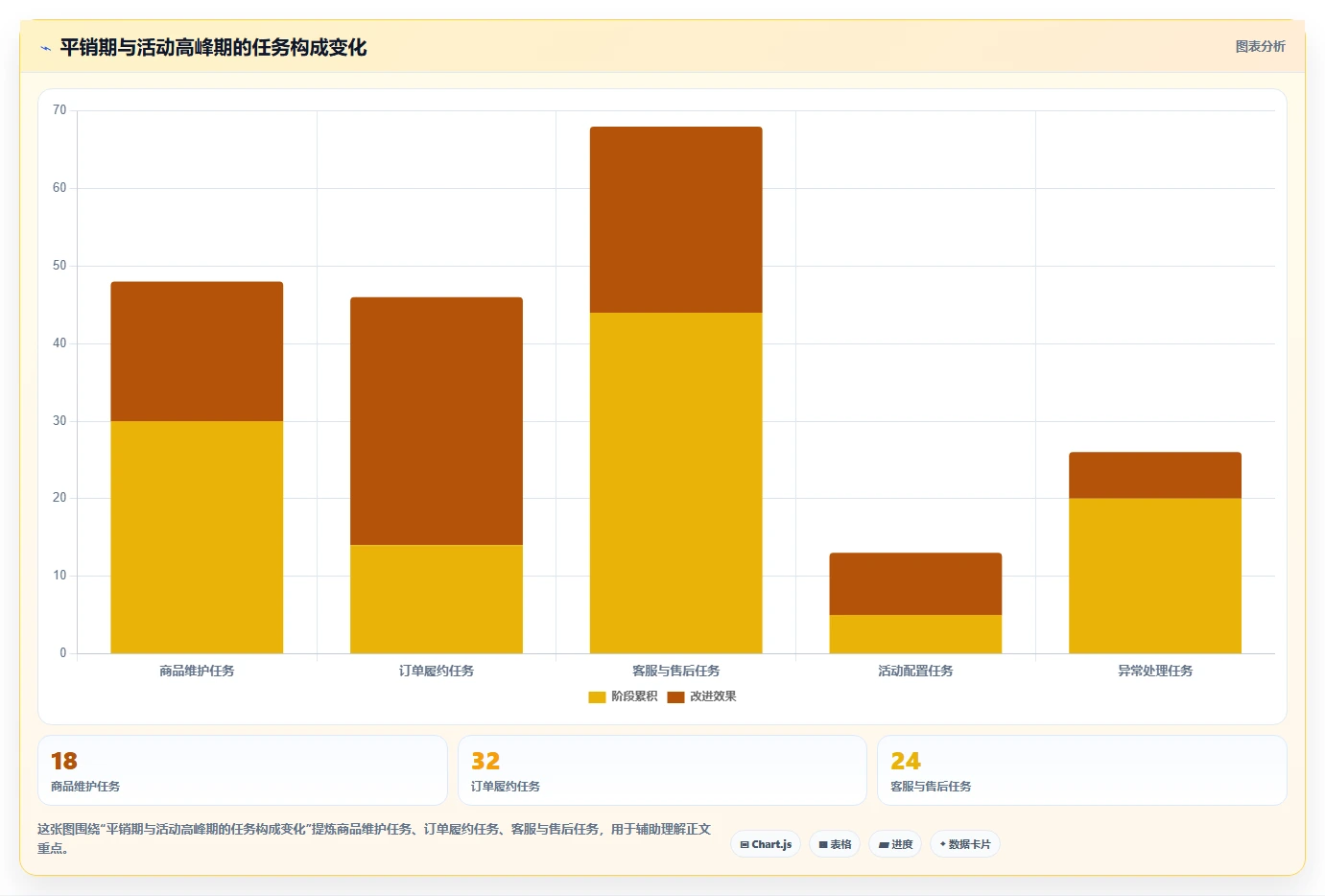Select the yellow 异常处理任务 bar segment
Image resolution: width=1325 pixels, height=896 pixels.
click(1155, 576)
